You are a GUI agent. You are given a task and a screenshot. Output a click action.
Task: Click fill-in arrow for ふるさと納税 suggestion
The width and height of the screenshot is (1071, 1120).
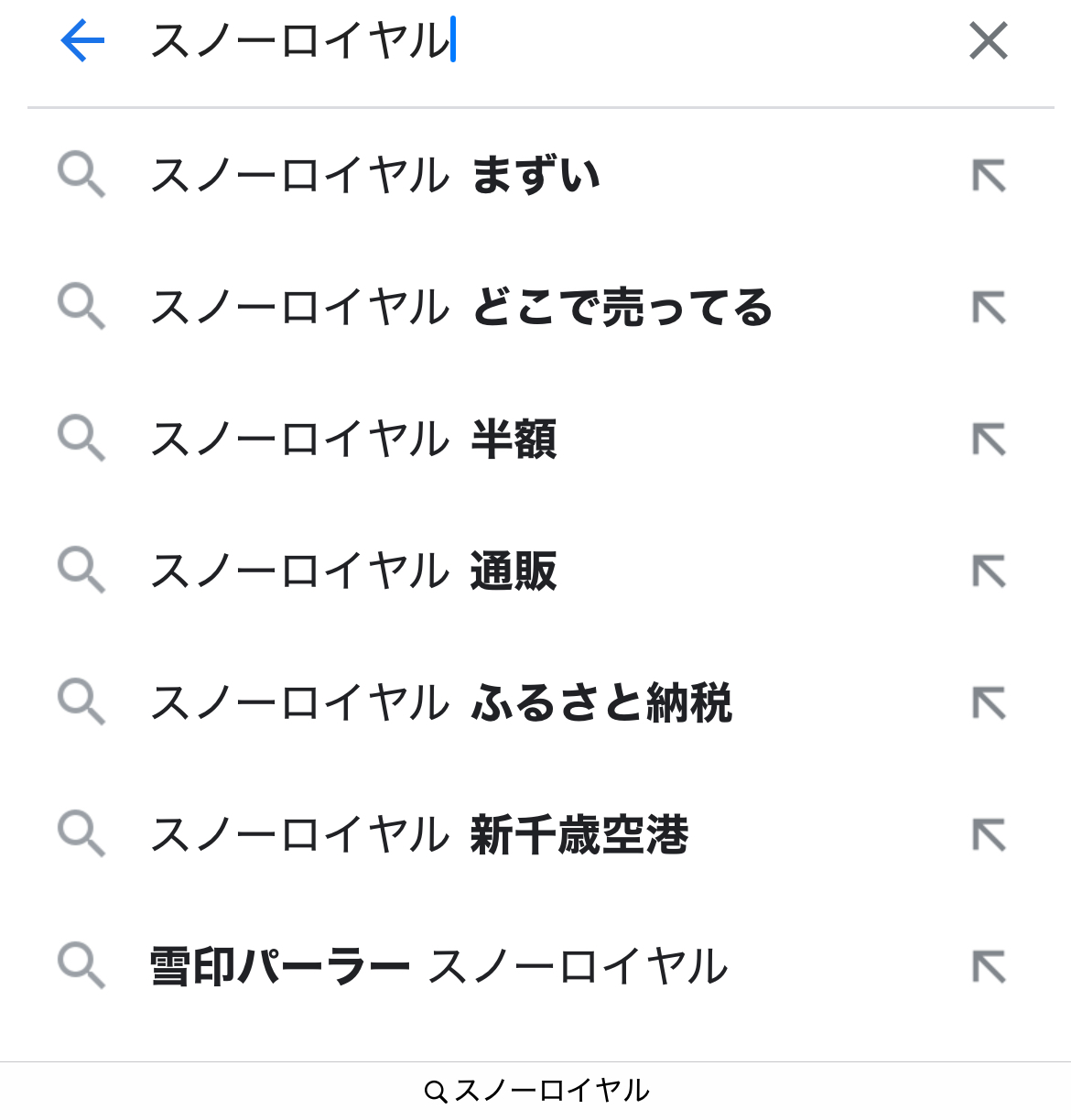tap(989, 702)
